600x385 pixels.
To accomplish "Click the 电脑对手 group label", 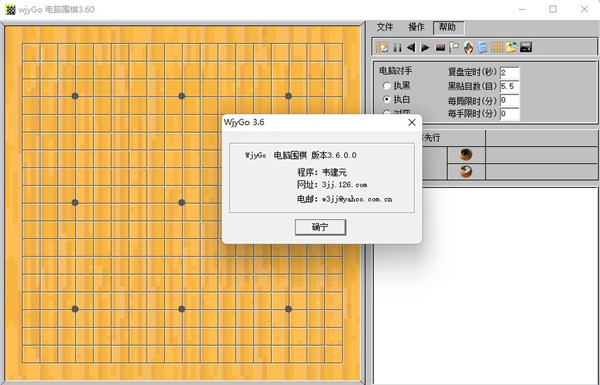I will (395, 71).
